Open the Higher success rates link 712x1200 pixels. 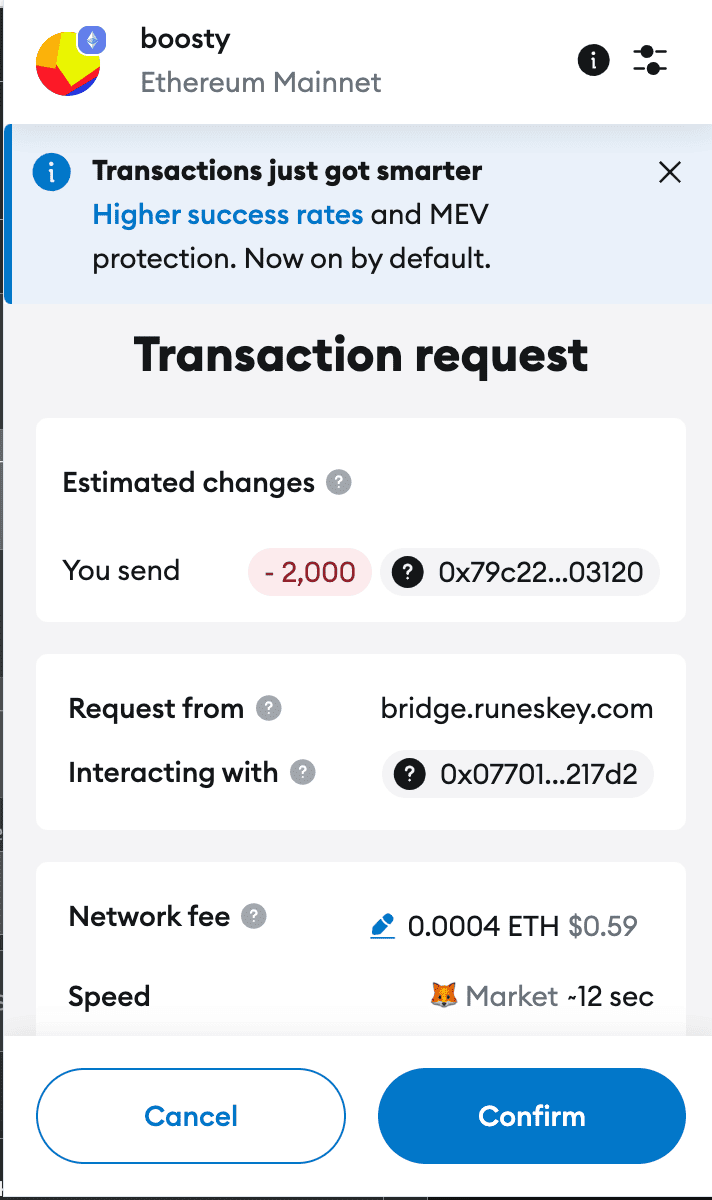pyautogui.click(x=227, y=214)
